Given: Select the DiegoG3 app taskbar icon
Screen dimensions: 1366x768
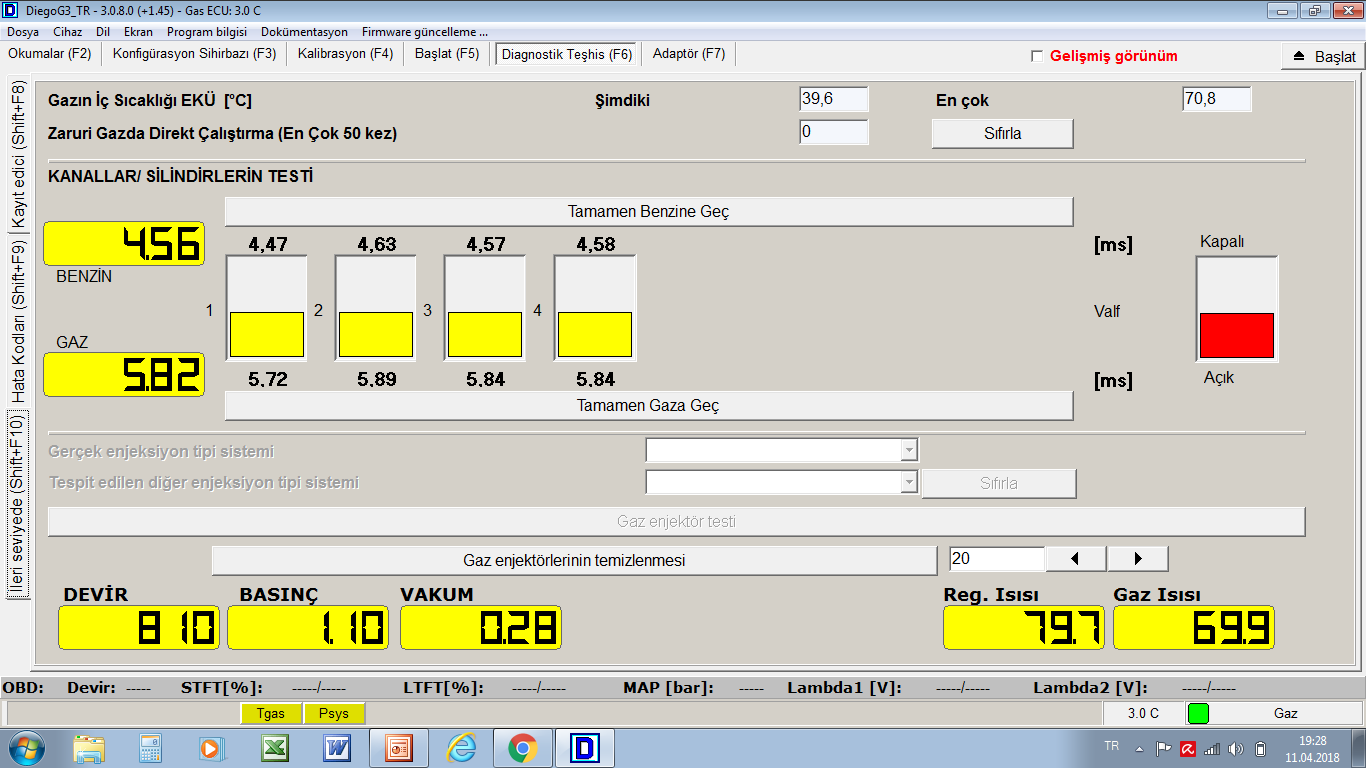Looking at the screenshot, I should [583, 748].
